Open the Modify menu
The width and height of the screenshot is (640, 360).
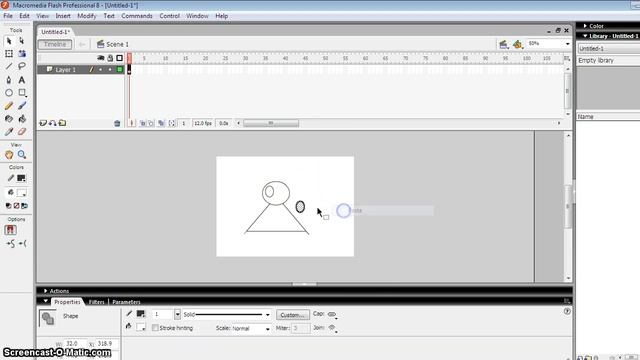click(x=87, y=16)
